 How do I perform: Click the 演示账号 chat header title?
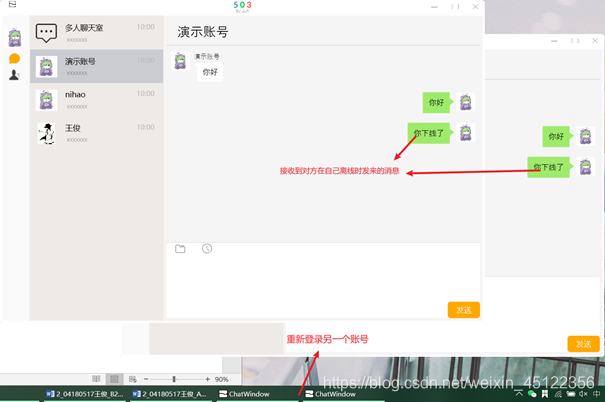[203, 32]
